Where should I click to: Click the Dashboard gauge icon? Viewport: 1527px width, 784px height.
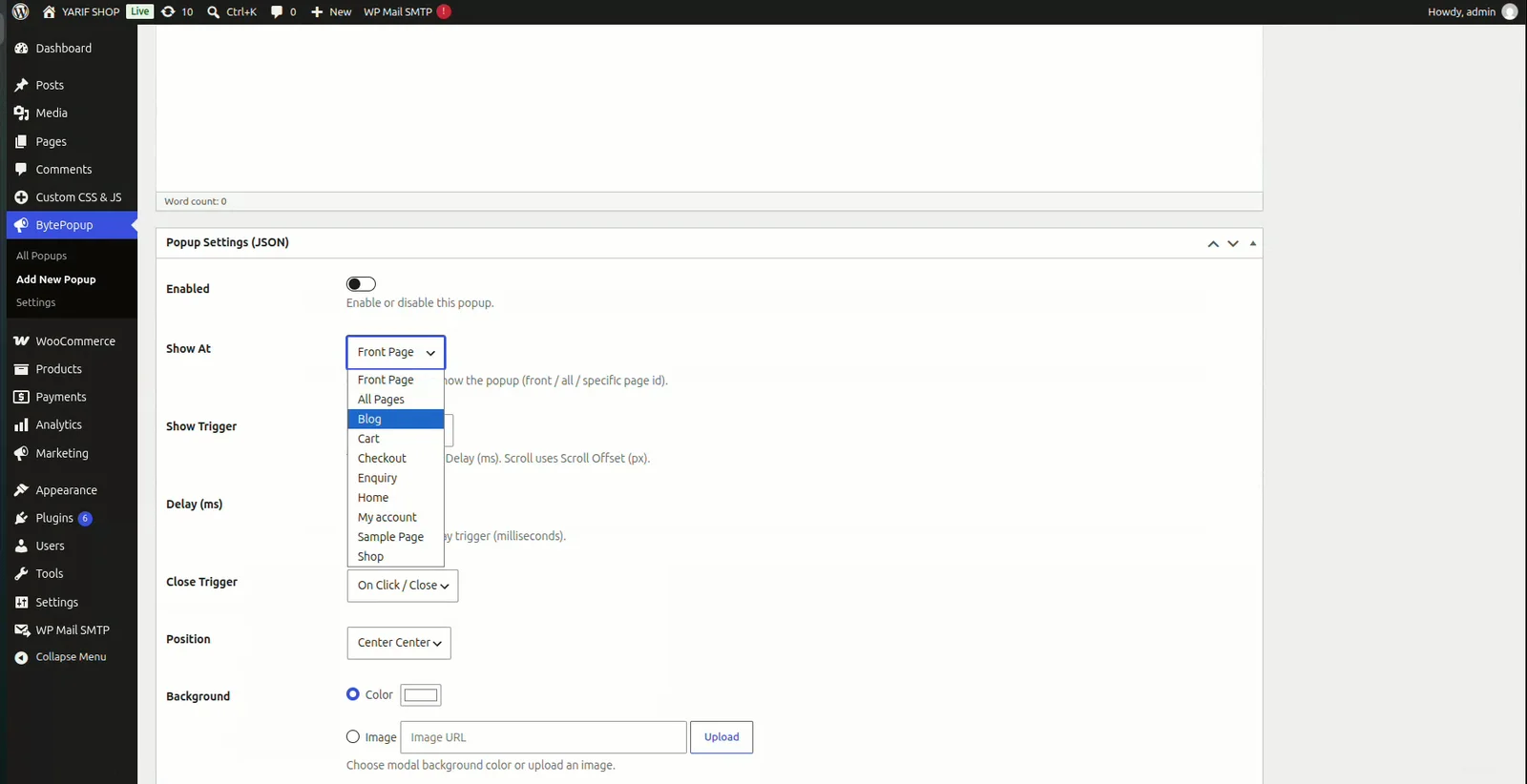21,48
